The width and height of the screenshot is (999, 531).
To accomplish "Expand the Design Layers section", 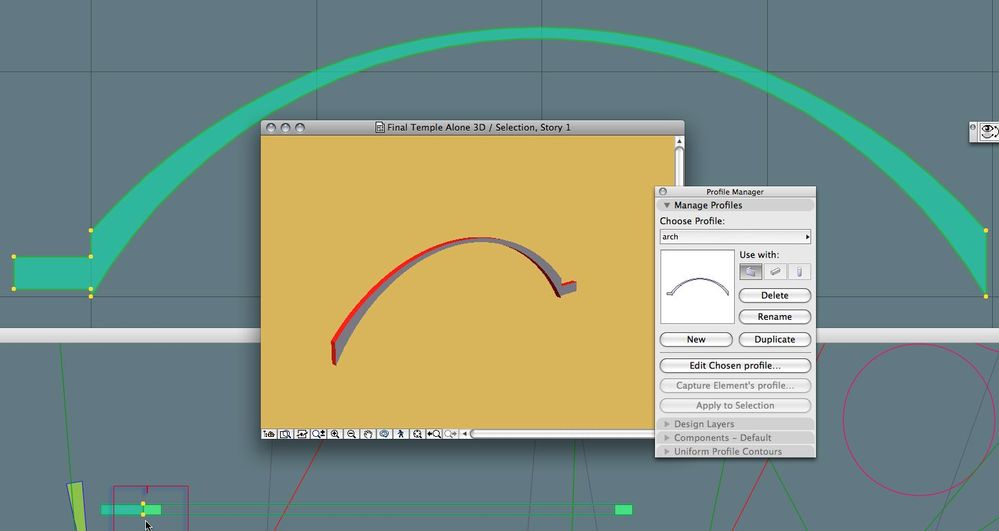I will point(666,424).
